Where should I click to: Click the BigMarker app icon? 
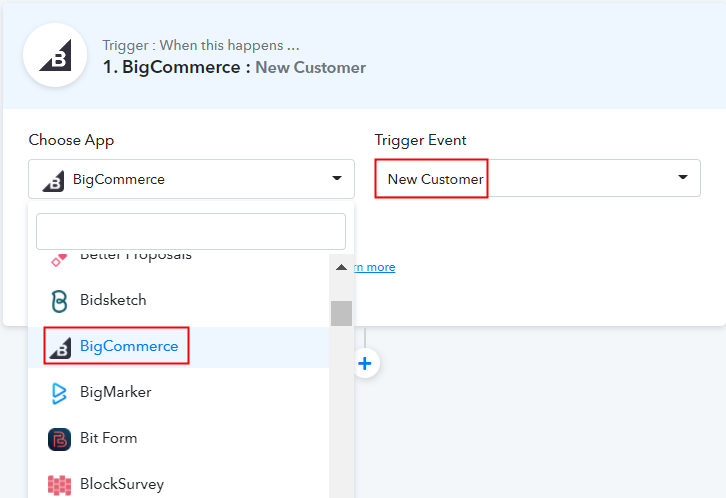[59, 393]
